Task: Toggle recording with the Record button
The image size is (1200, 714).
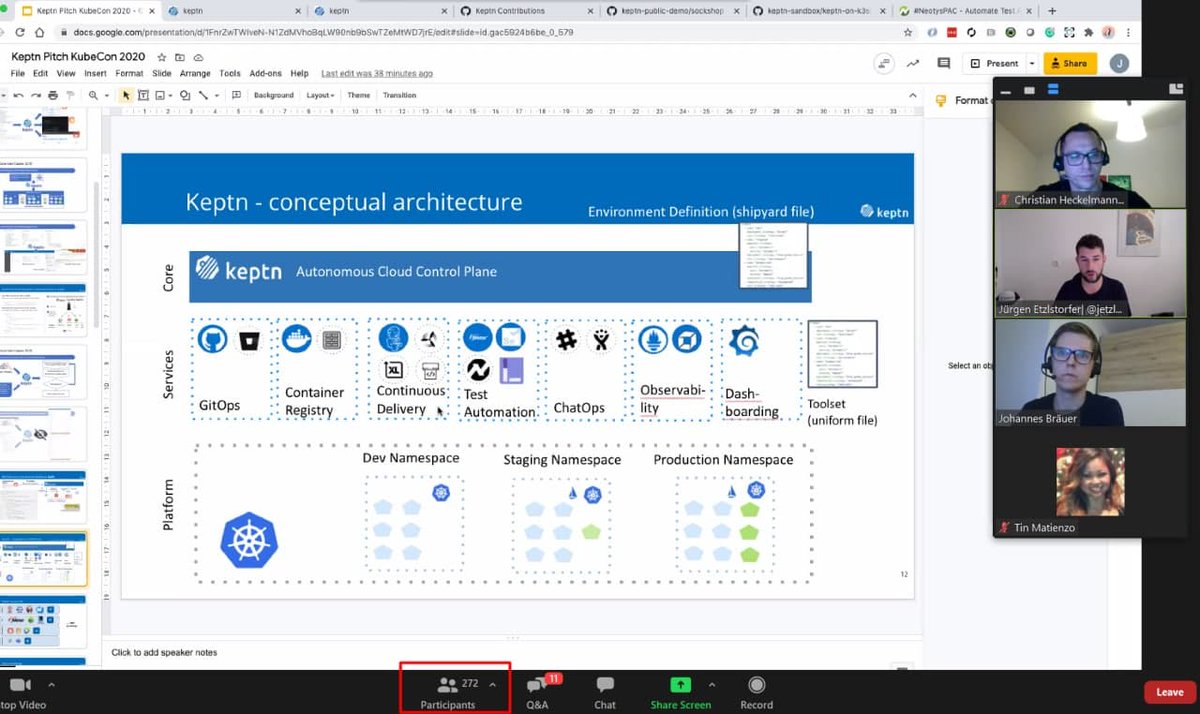Action: tap(757, 691)
